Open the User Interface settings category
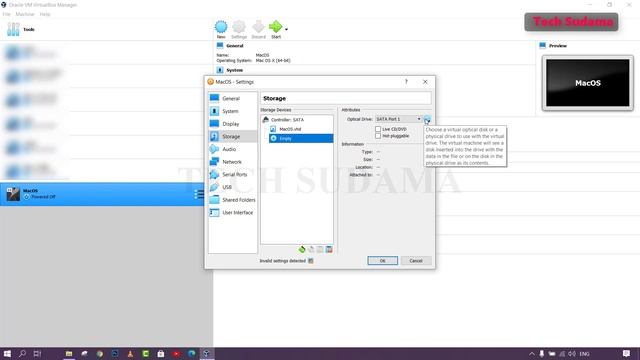 [233, 212]
